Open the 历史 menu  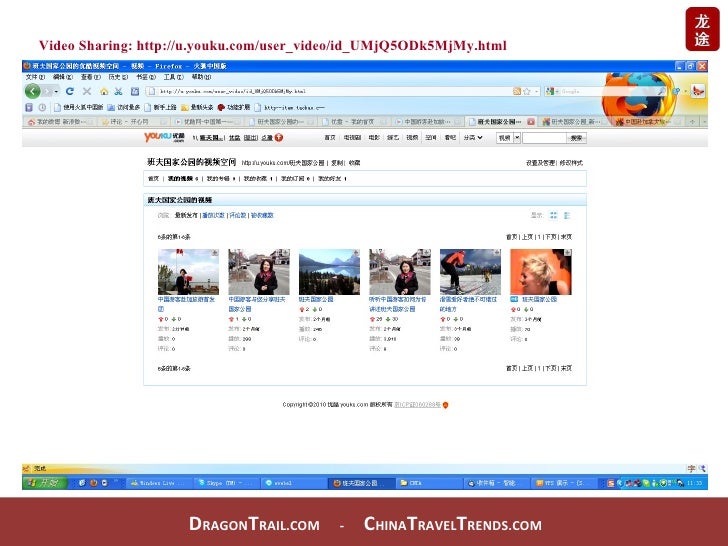118,77
